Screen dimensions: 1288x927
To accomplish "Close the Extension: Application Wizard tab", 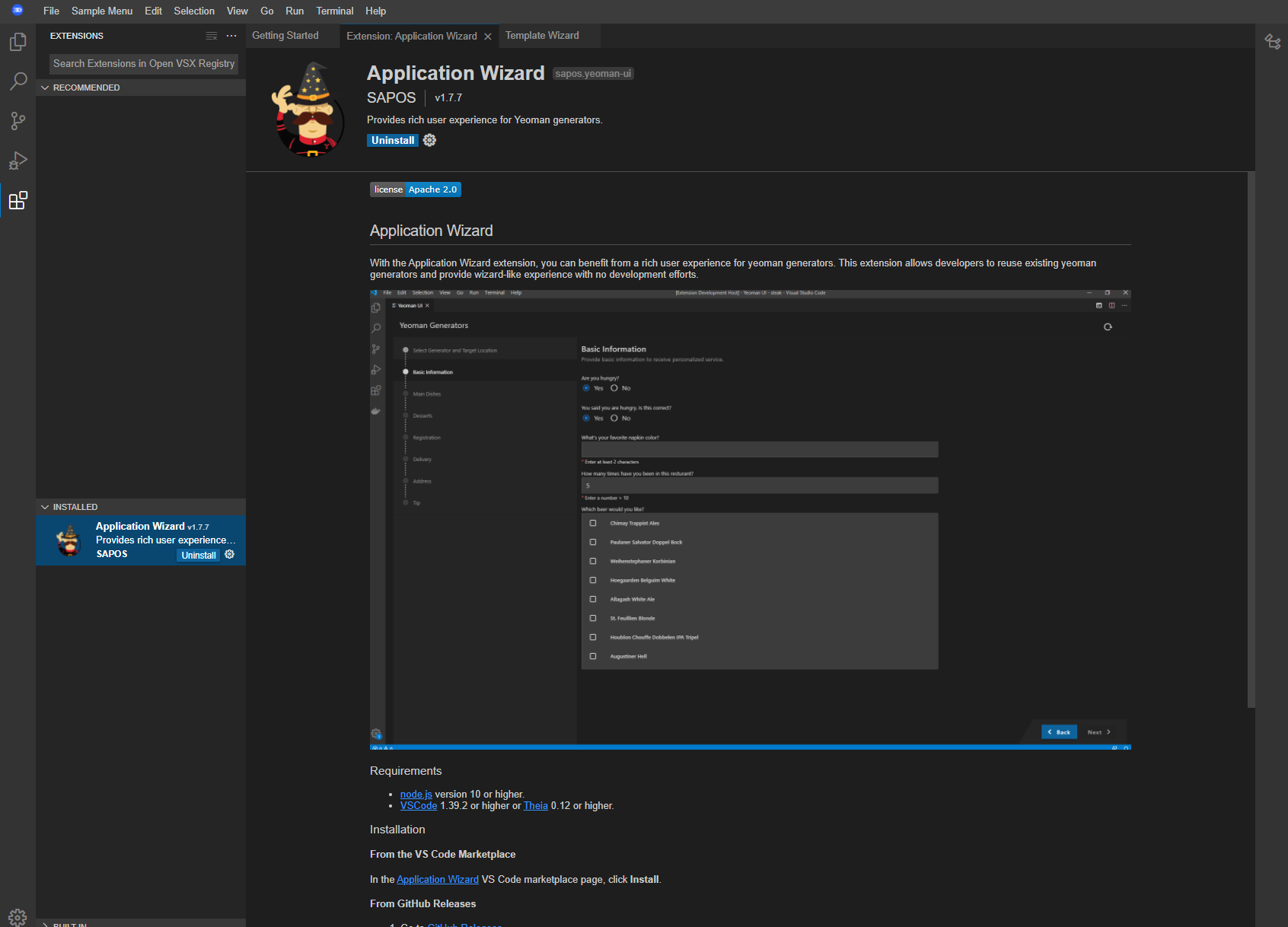I will pos(488,37).
